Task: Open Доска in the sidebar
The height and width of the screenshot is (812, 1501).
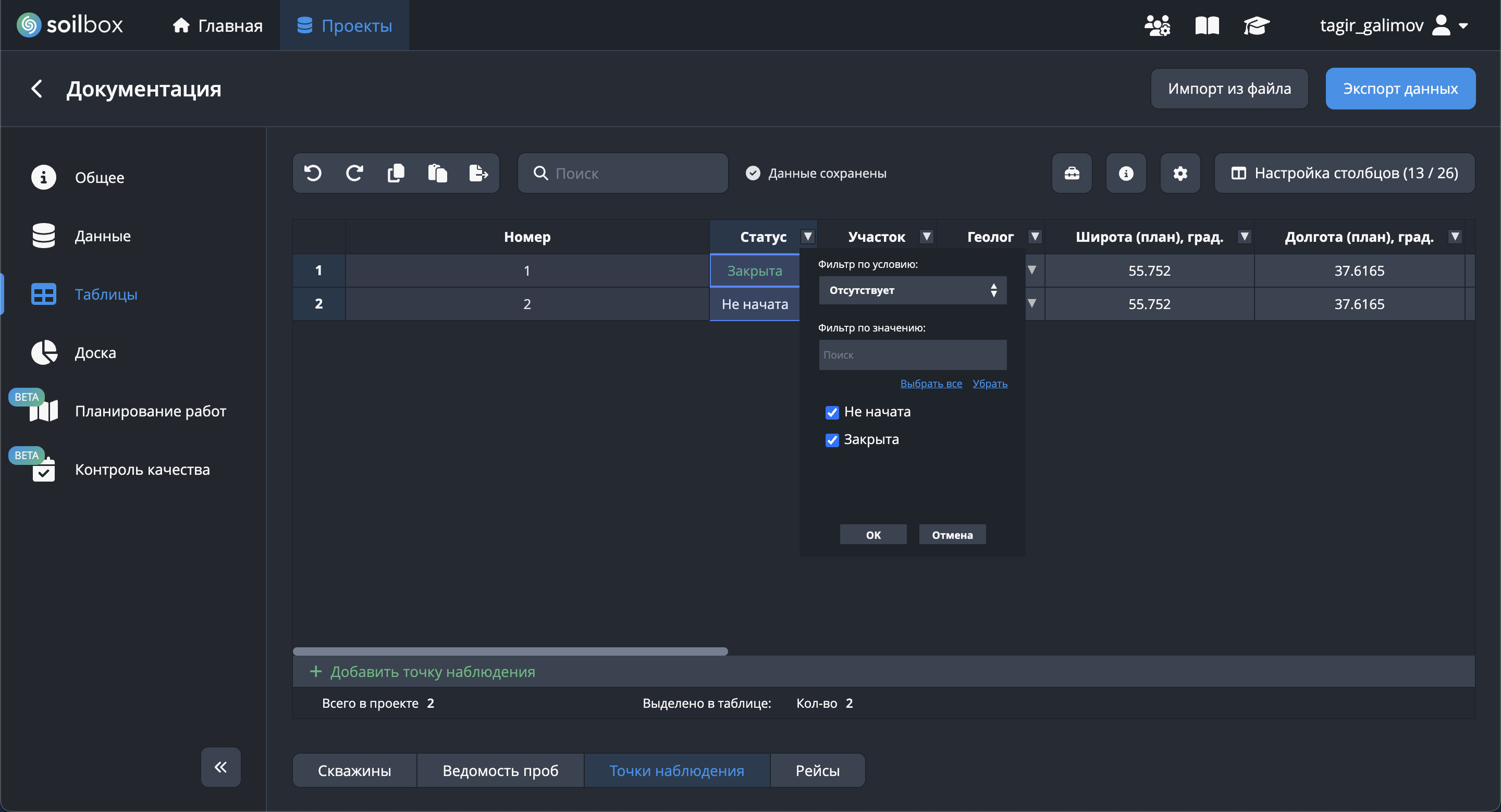Action: (95, 352)
